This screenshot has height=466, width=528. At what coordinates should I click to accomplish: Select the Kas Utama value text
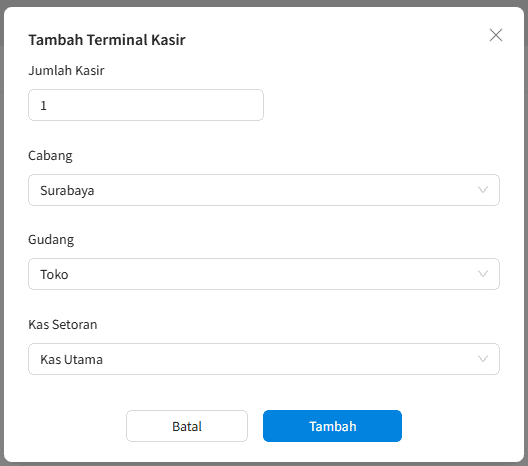(x=71, y=360)
